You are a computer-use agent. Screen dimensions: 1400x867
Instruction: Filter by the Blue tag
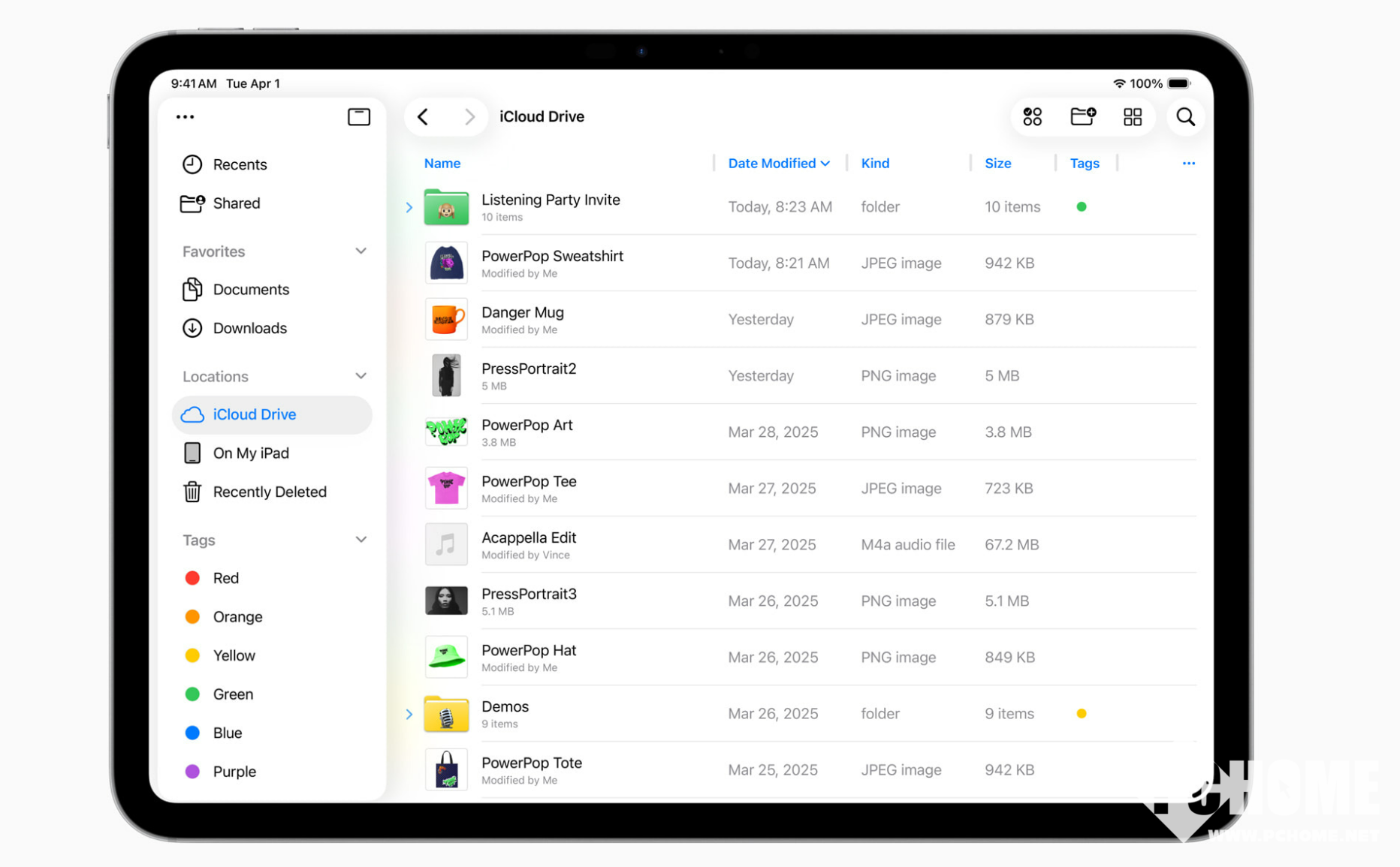(272, 733)
